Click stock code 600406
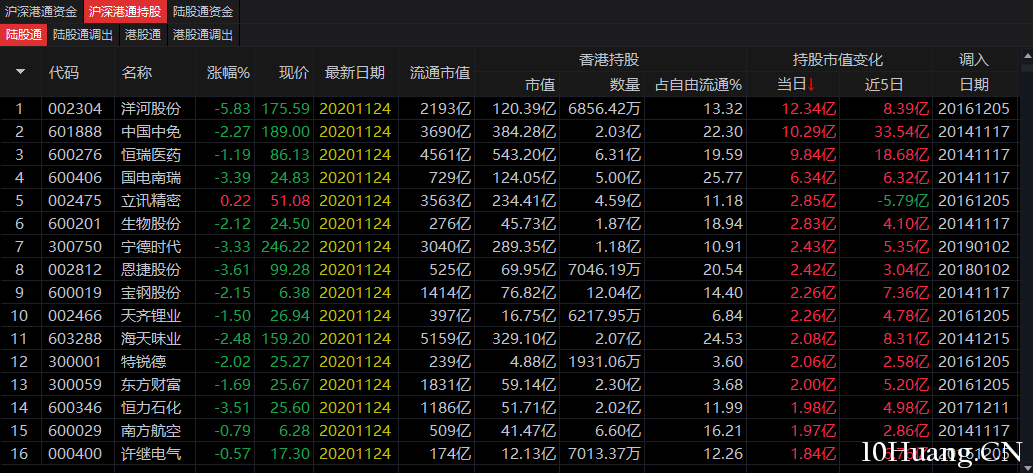This screenshot has height=473, width=1033. 75,178
